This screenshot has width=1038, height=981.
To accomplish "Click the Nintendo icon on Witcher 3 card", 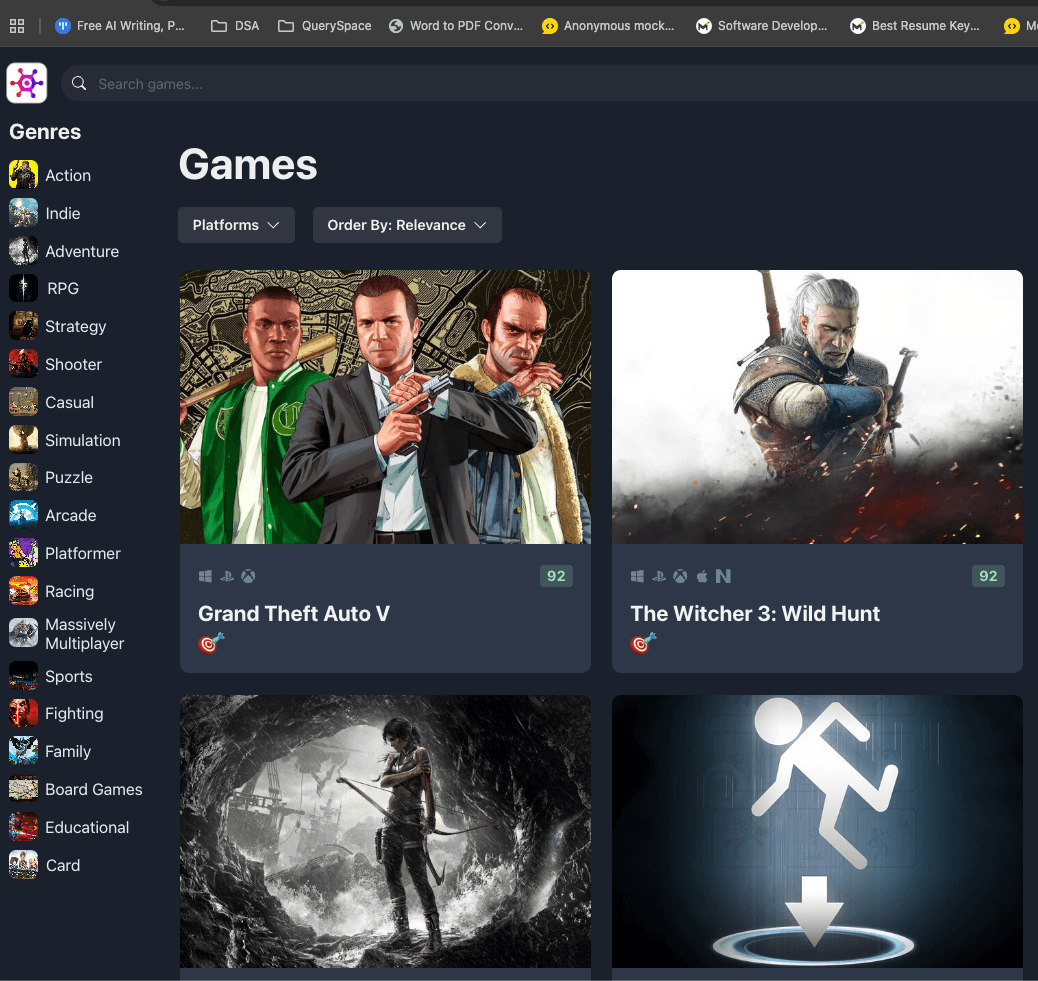I will pyautogui.click(x=723, y=576).
